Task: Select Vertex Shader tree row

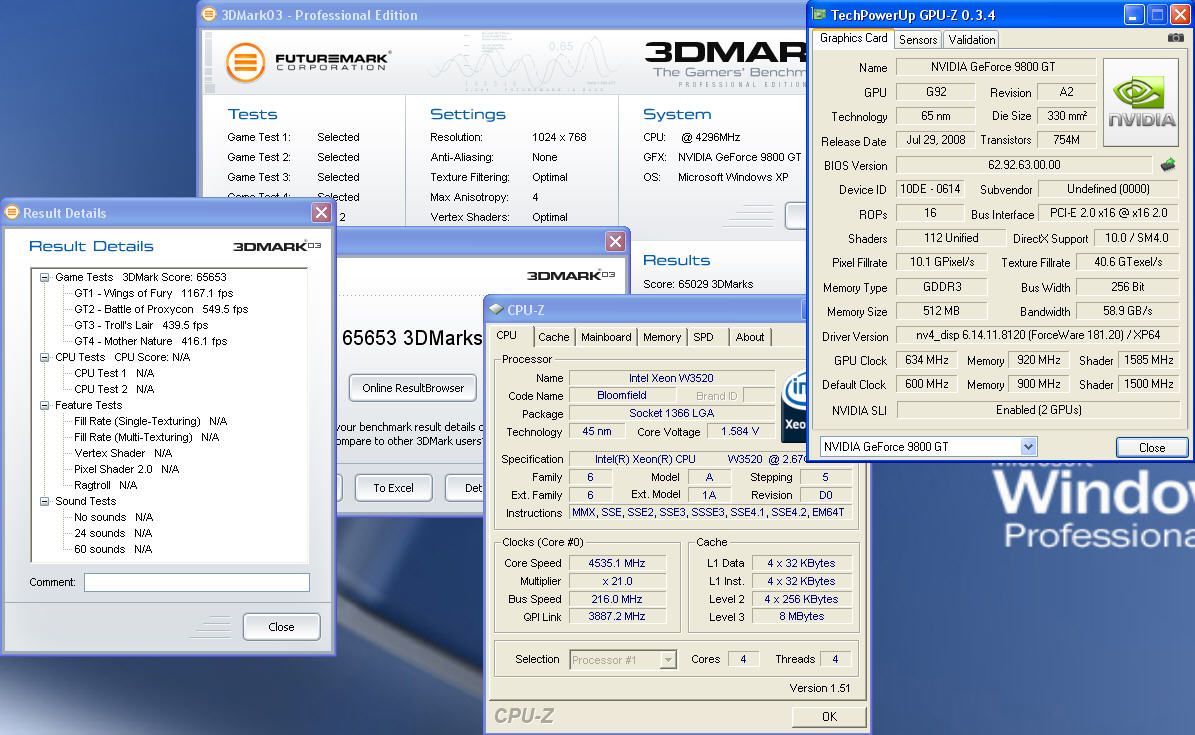Action: click(123, 454)
